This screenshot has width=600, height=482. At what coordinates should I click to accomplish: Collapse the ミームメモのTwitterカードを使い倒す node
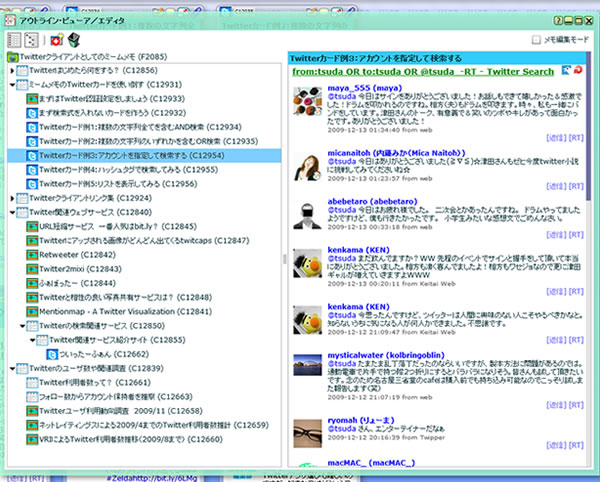(x=10, y=86)
